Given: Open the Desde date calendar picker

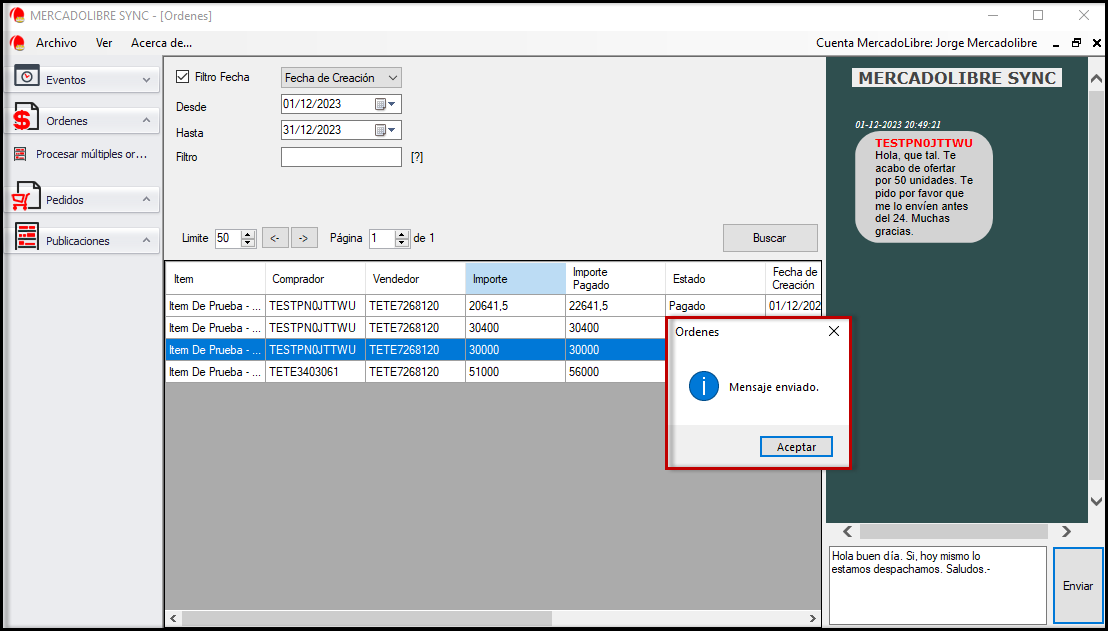Looking at the screenshot, I should pyautogui.click(x=385, y=104).
